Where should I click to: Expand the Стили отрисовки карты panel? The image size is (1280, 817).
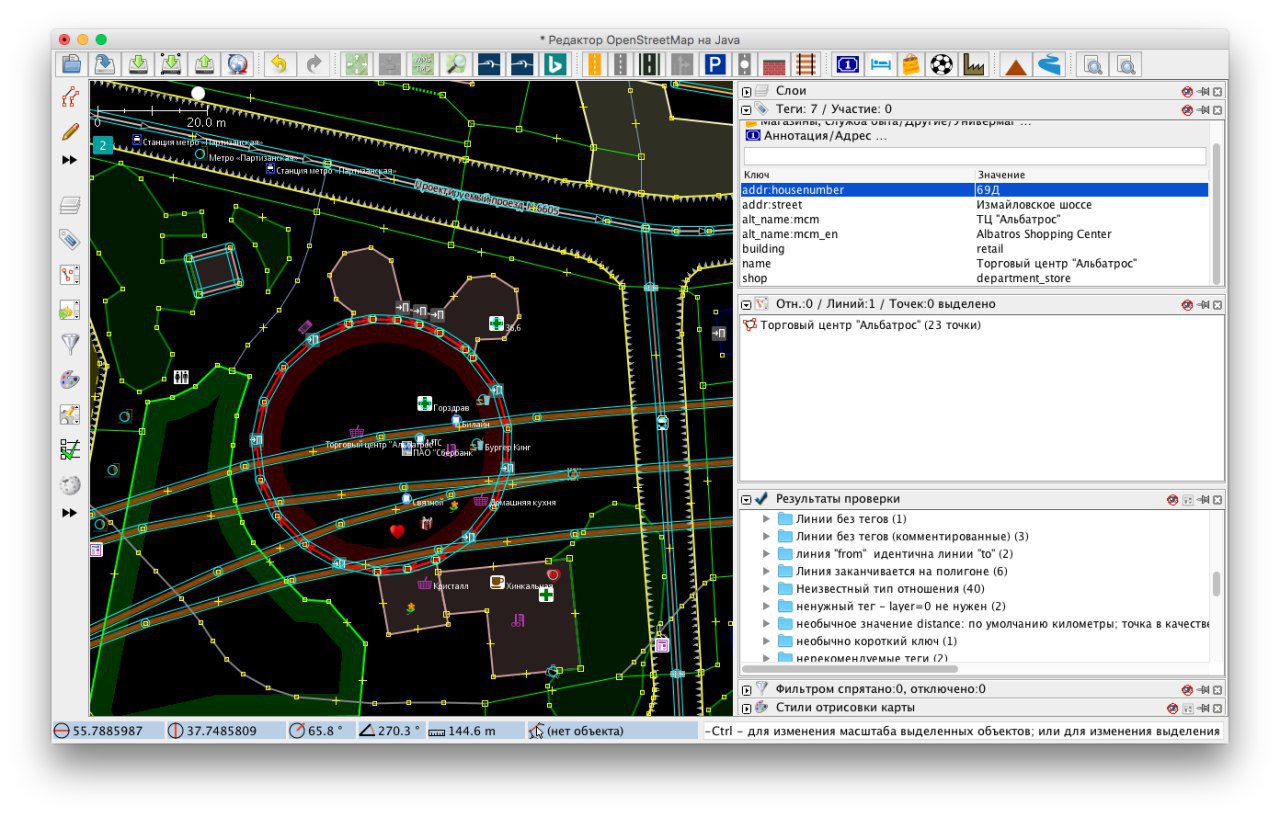point(746,708)
